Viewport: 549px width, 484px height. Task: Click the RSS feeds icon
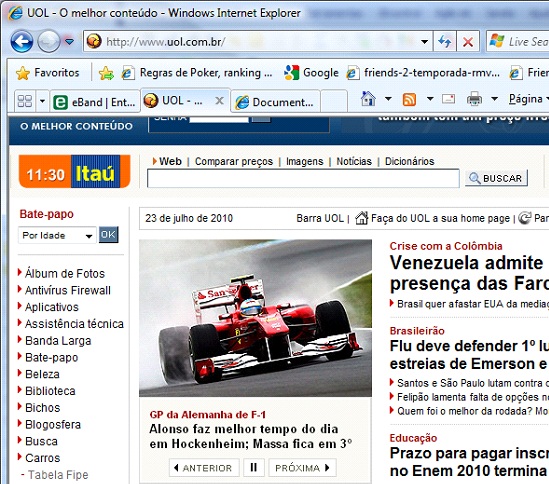pyautogui.click(x=409, y=99)
